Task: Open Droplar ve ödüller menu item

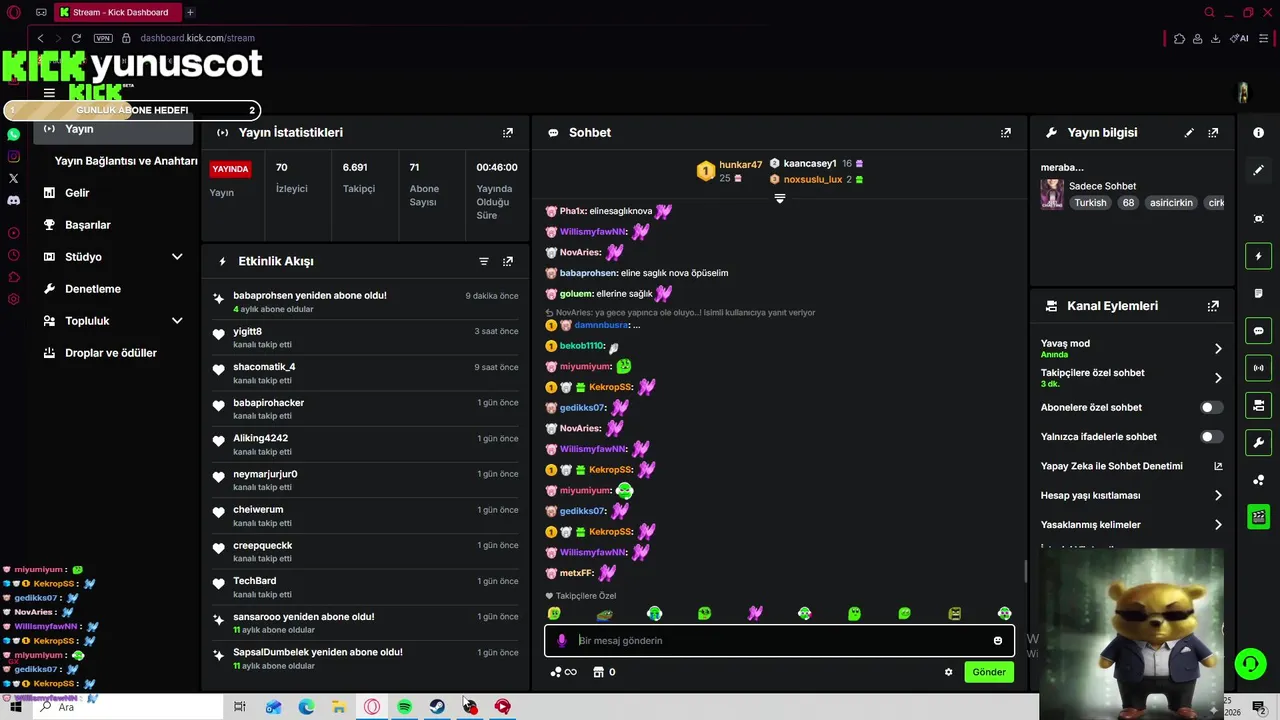Action: coord(113,353)
